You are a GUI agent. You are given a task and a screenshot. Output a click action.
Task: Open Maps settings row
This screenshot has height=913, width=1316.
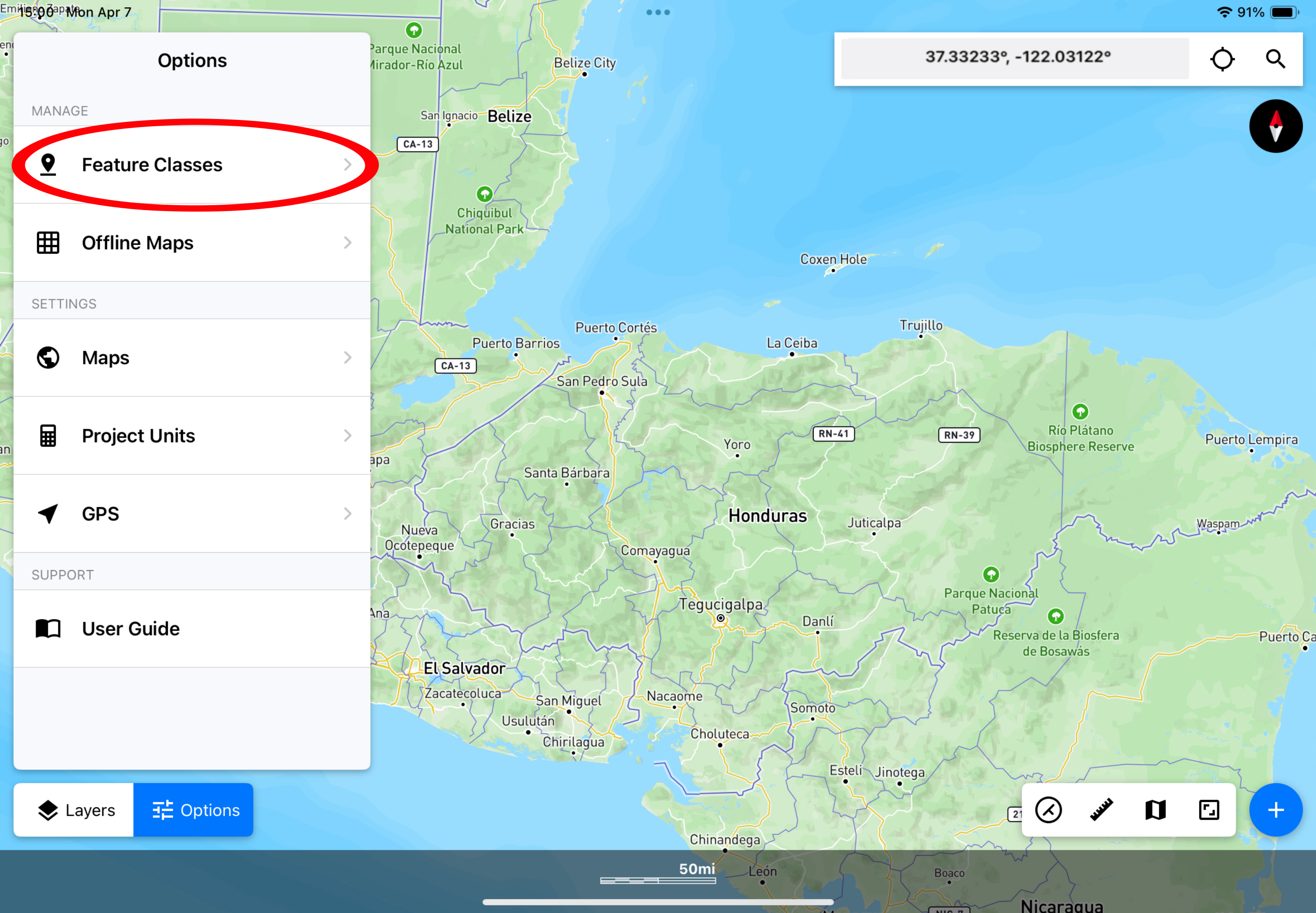pyautogui.click(x=192, y=358)
